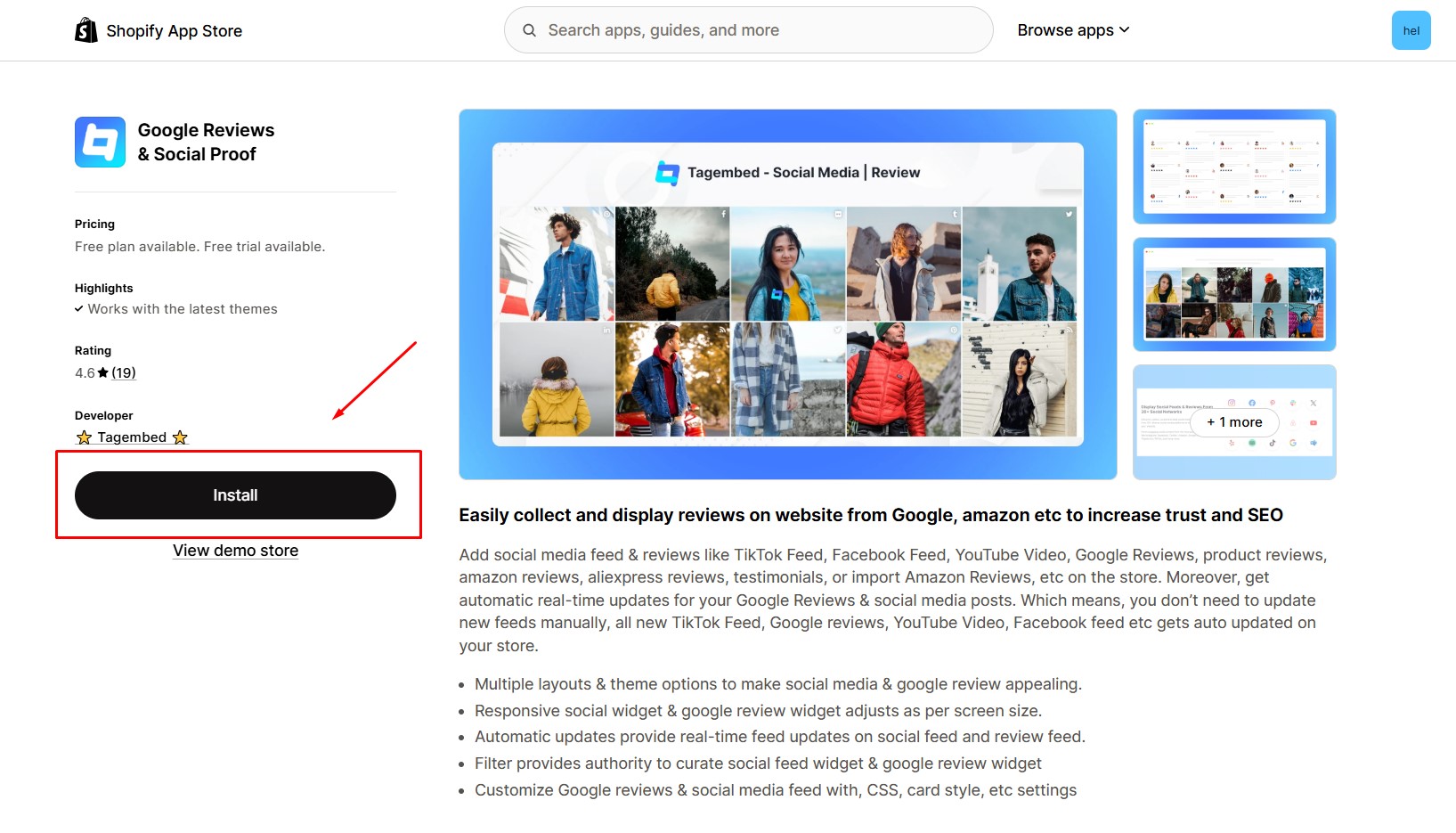Click the Shopify bag logo

(x=86, y=29)
